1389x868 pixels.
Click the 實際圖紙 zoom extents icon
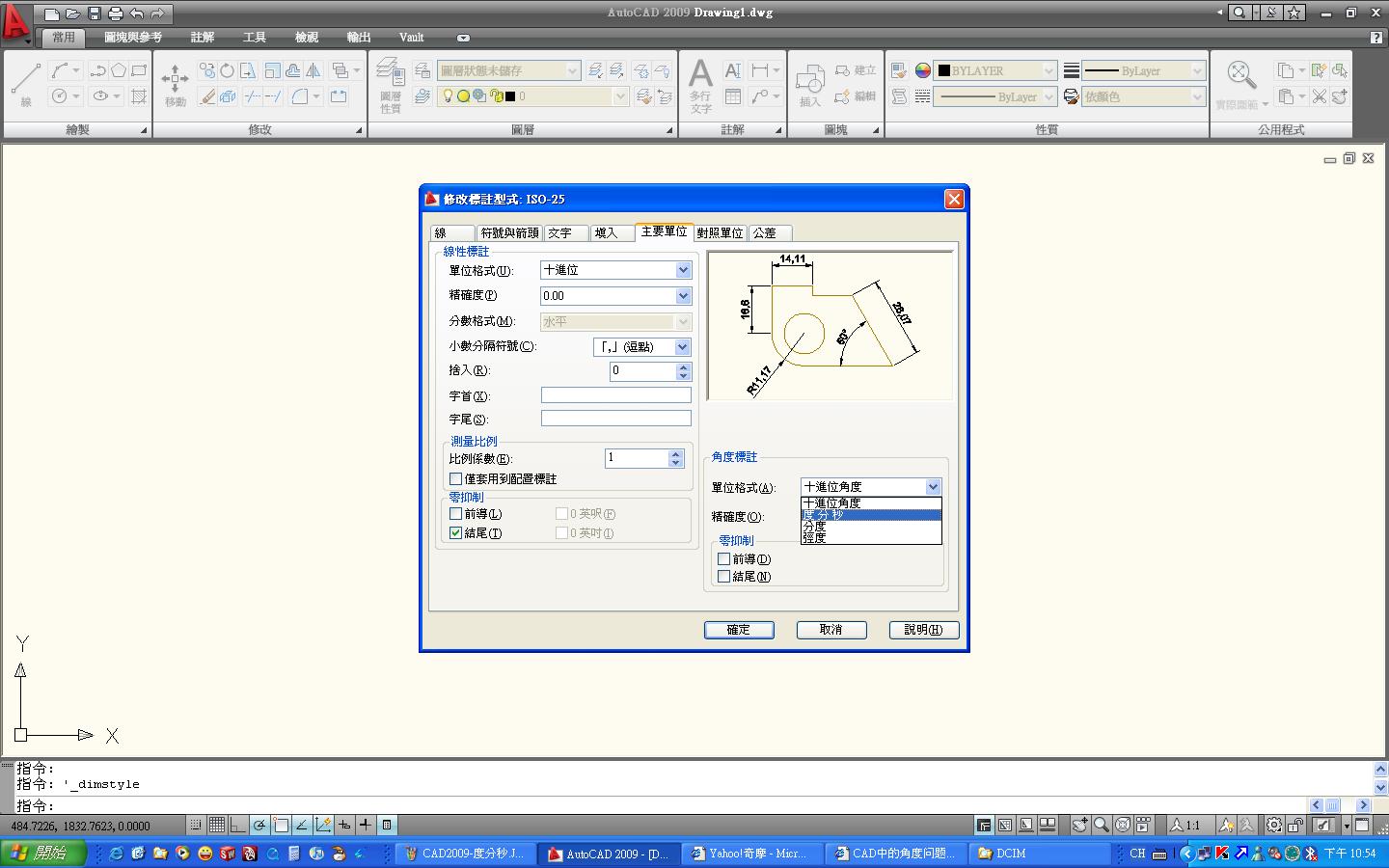coord(1240,77)
